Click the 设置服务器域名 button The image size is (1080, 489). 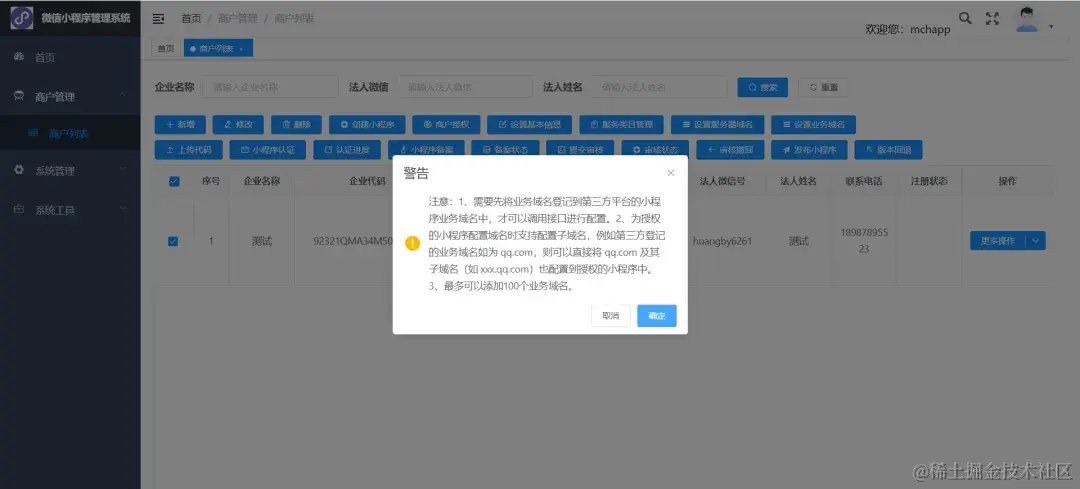point(717,125)
